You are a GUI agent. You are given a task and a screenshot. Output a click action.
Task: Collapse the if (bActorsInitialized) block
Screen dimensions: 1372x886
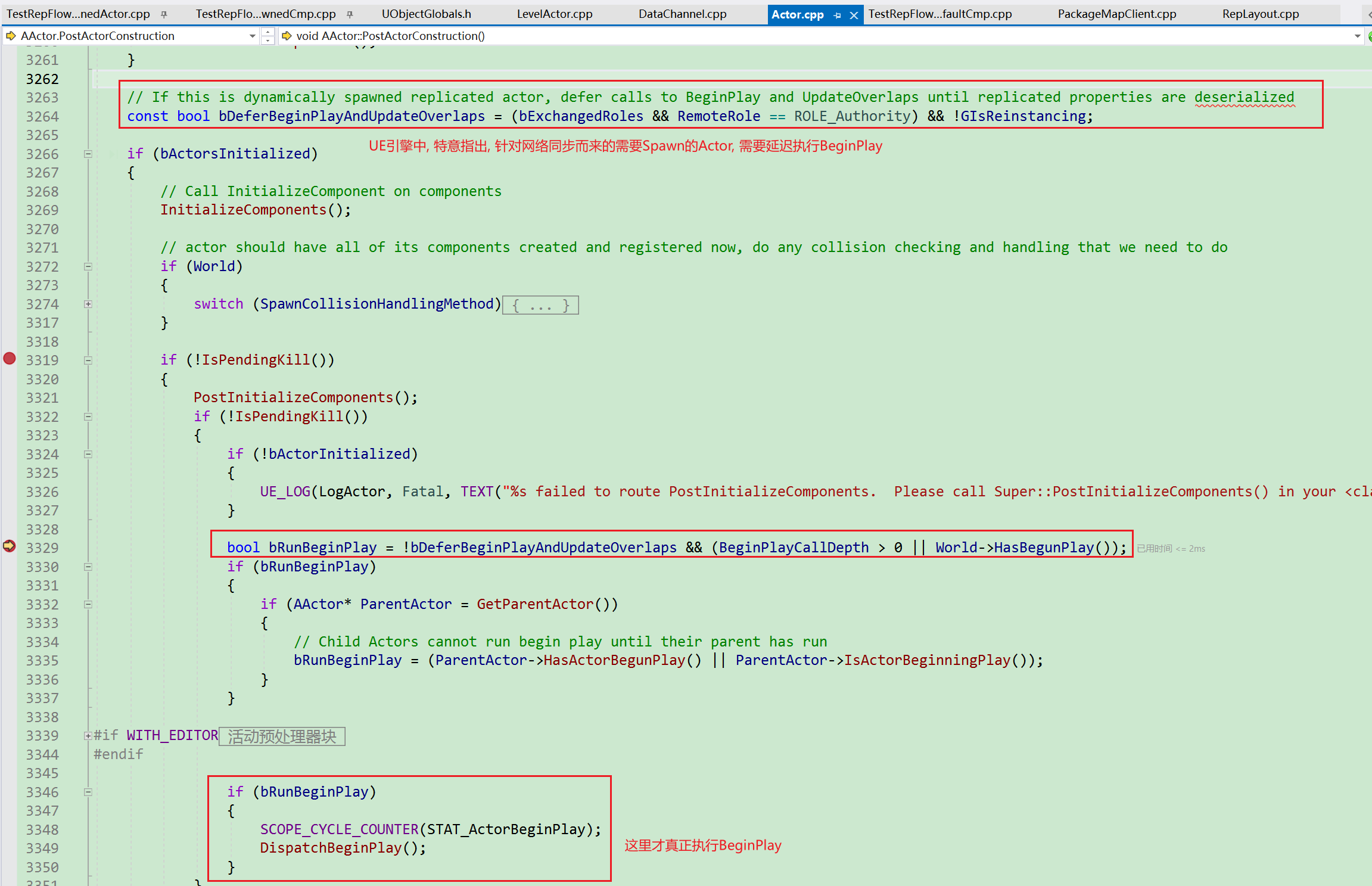(x=88, y=154)
